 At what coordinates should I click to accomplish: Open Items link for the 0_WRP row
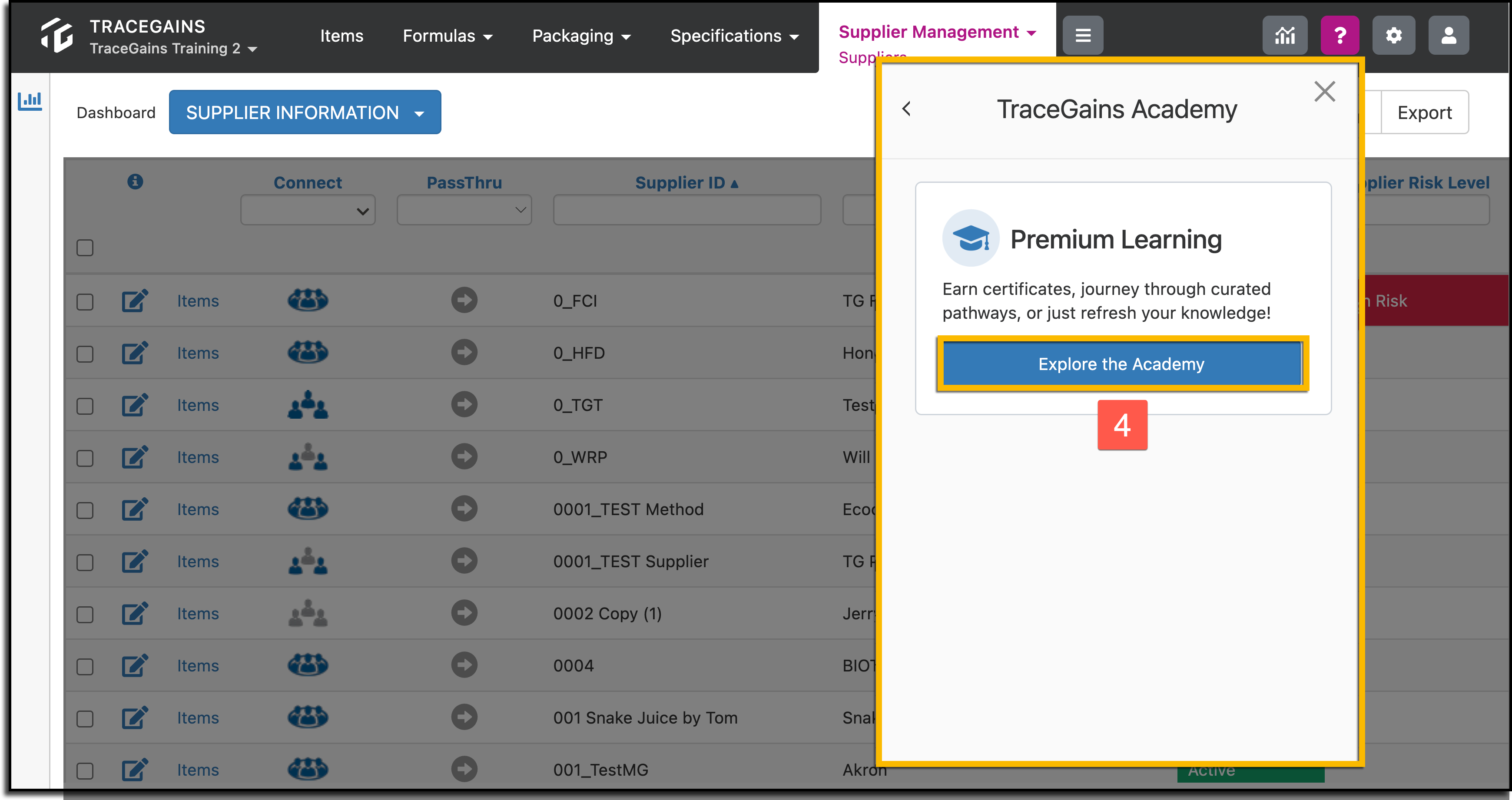[x=198, y=457]
